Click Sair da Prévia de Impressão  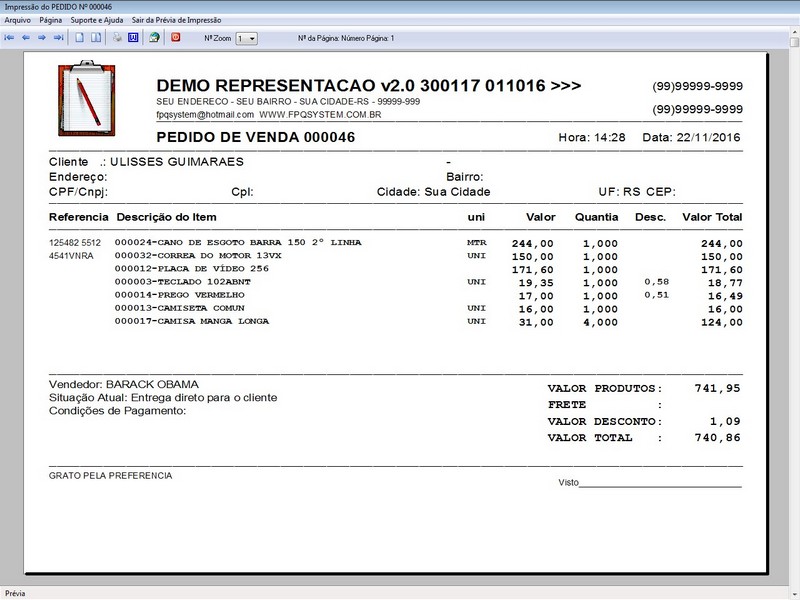(x=177, y=20)
